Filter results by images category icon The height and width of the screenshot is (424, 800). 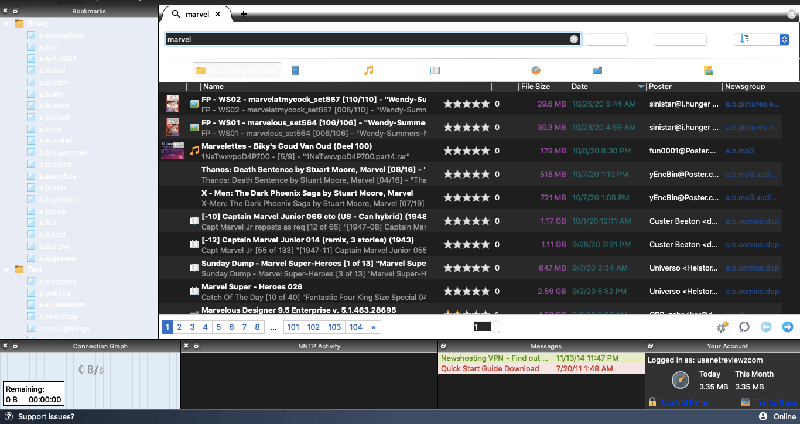[x=708, y=70]
